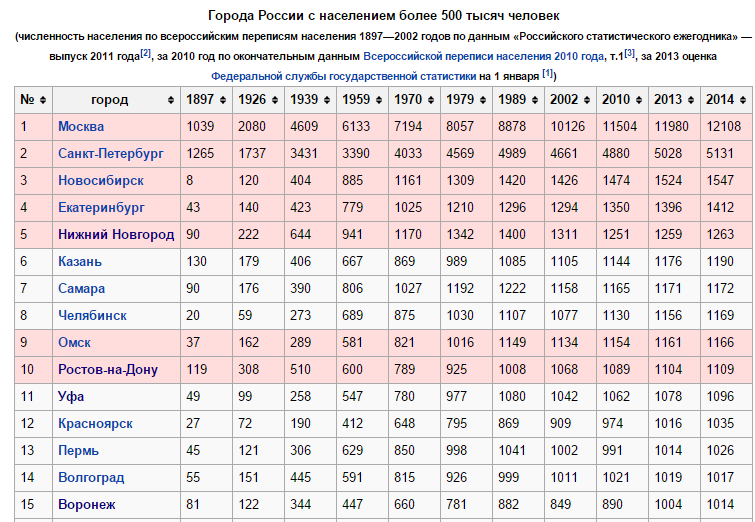The image size is (755, 522).
Task: Open the Санкт-Петербург article link
Action: 111,154
